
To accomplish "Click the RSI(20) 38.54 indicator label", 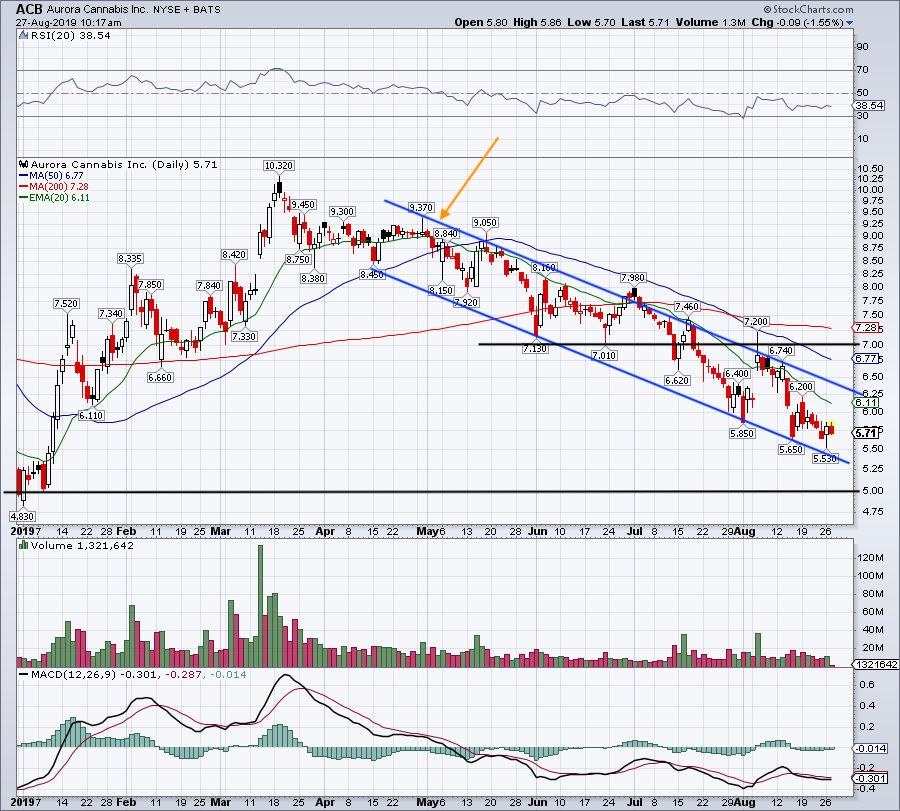I will coord(70,36).
